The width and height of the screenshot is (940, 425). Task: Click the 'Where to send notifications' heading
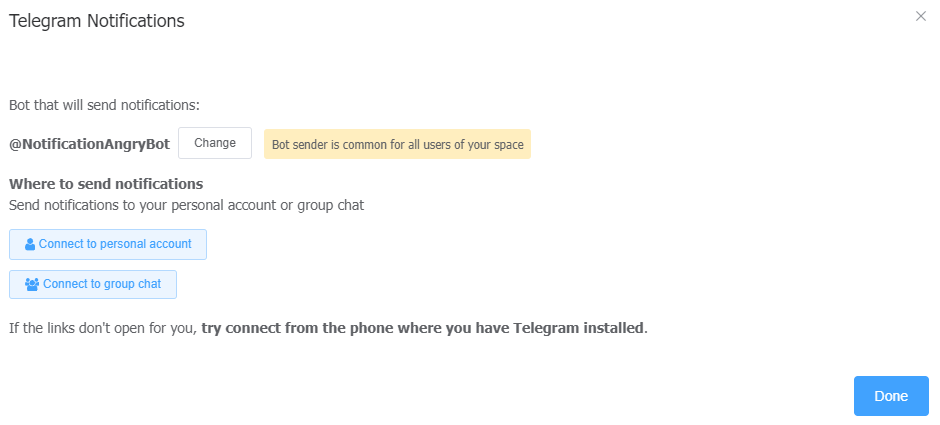point(106,184)
